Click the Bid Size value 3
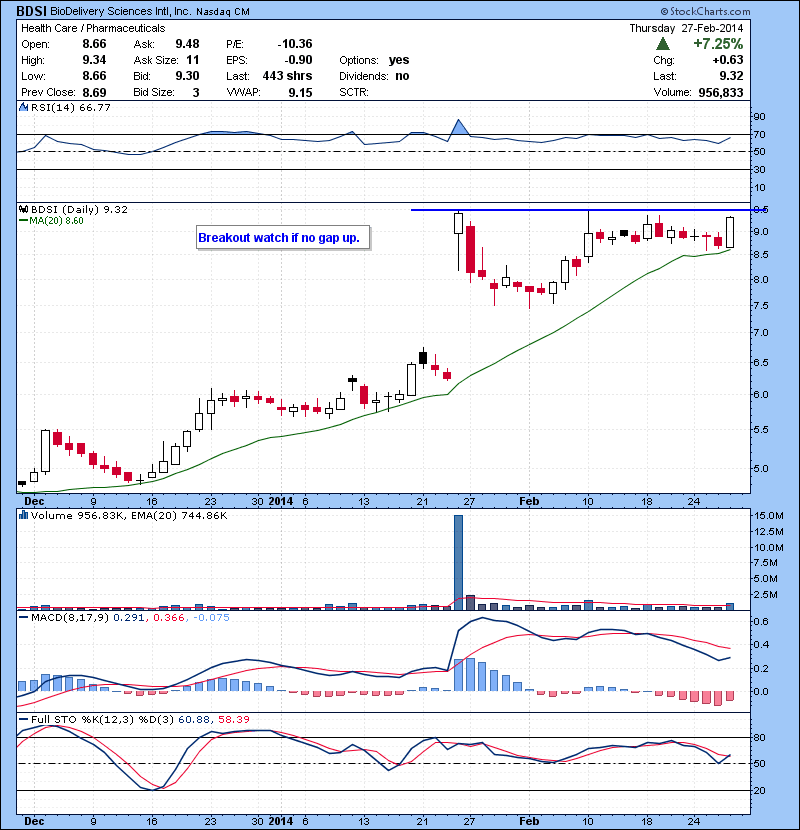This screenshot has height=830, width=800. (196, 93)
